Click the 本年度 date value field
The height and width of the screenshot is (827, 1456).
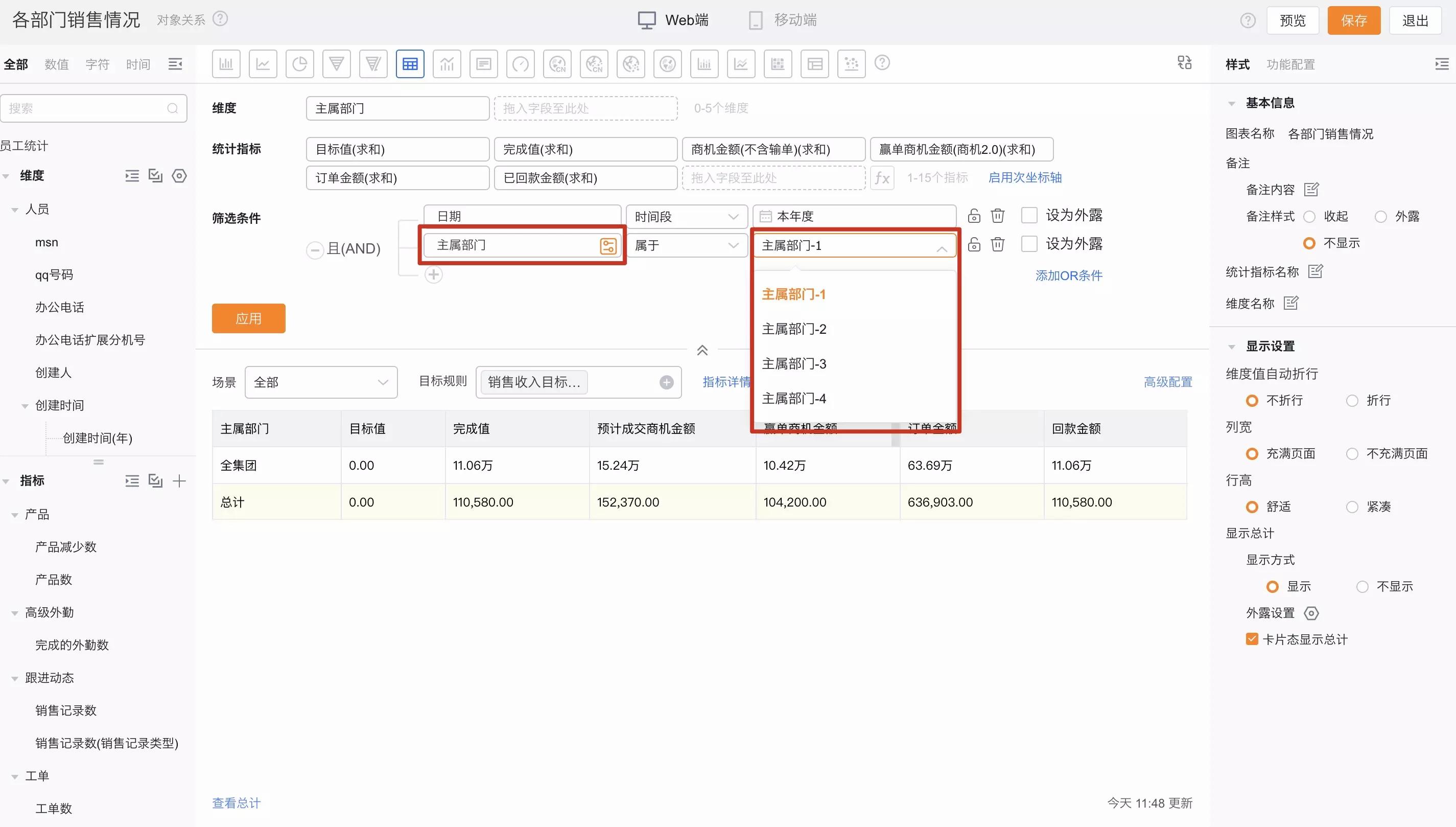(854, 216)
